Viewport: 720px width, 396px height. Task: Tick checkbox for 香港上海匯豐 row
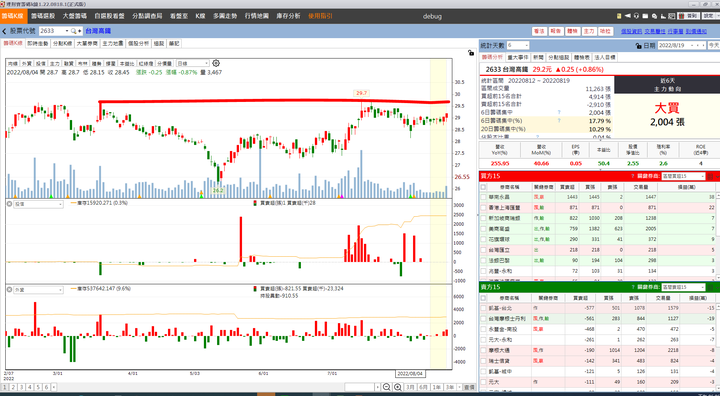(x=483, y=208)
